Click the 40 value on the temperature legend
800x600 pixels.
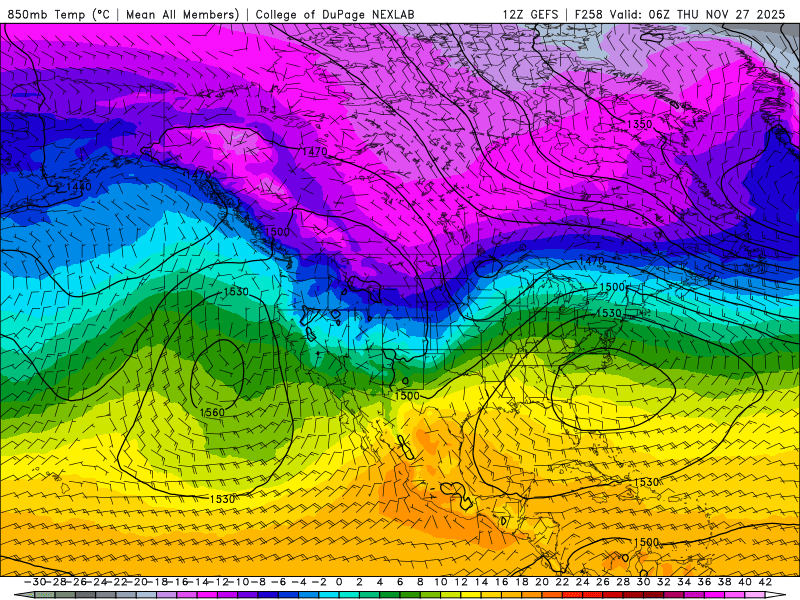point(745,582)
